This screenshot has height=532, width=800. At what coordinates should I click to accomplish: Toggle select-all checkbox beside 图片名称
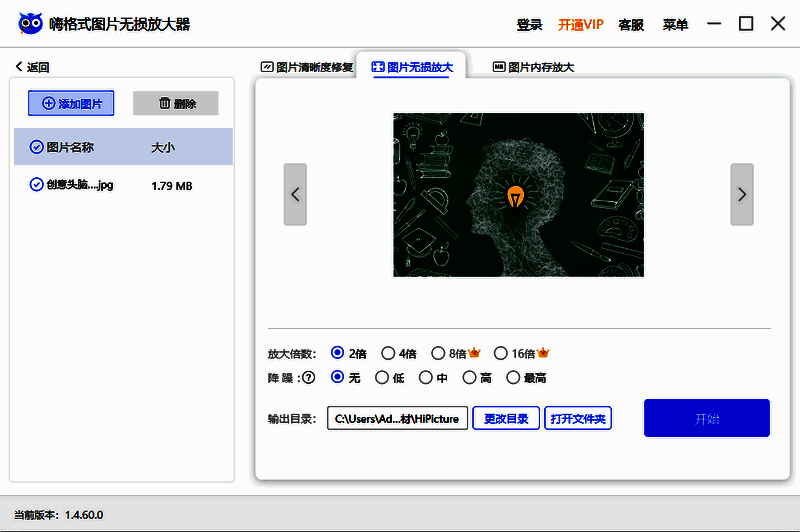click(x=36, y=147)
